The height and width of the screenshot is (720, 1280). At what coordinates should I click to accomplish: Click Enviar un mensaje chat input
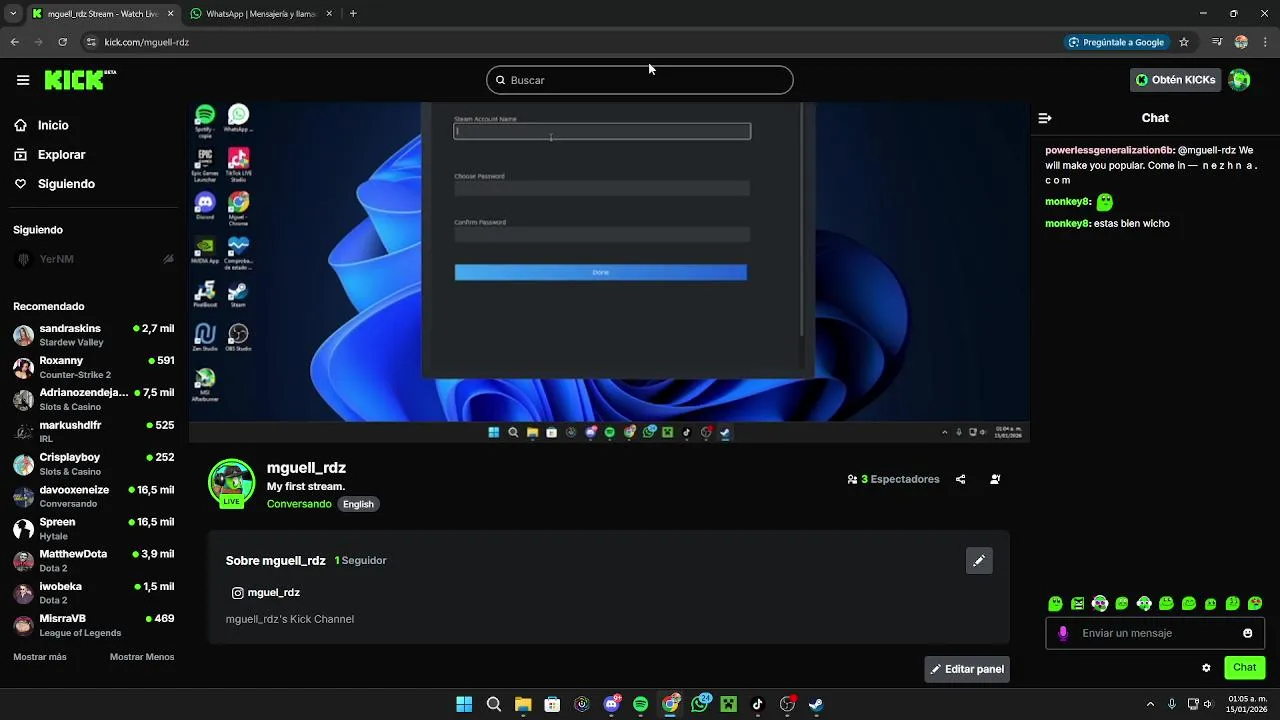coord(1155,633)
